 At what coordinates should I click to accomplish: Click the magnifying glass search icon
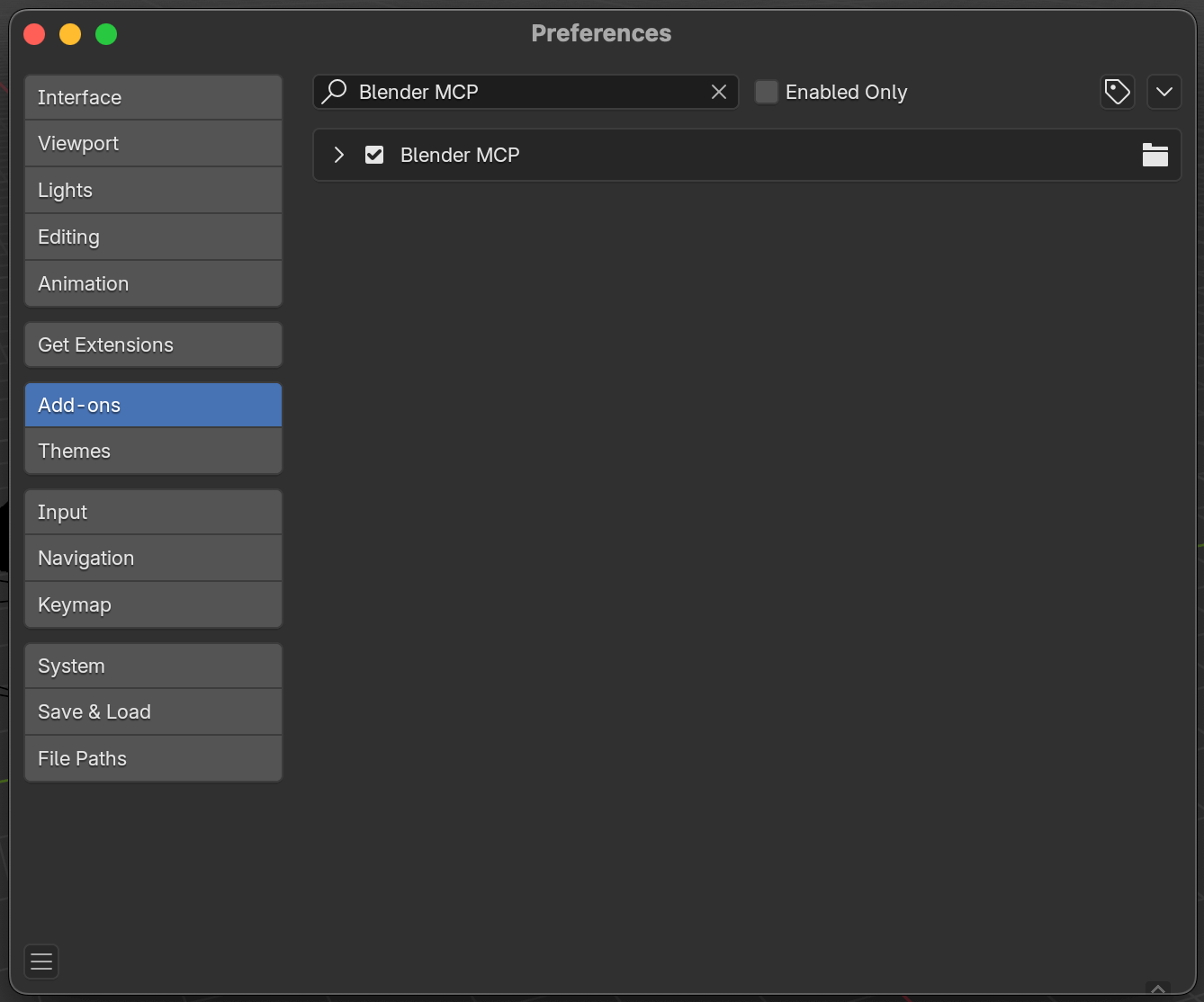(x=335, y=92)
